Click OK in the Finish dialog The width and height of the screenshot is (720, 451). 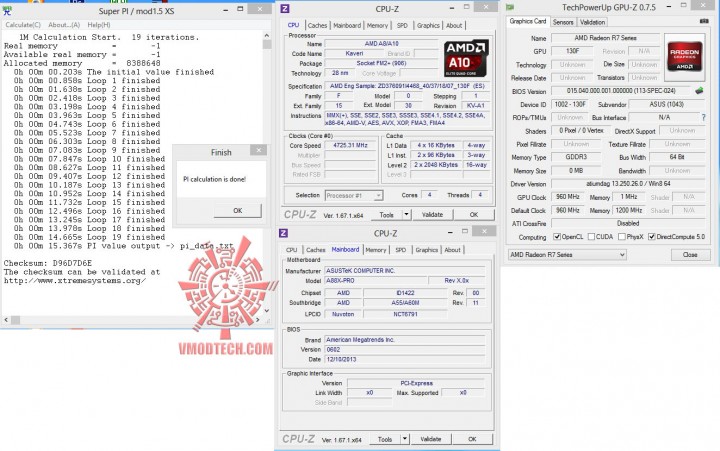[237, 210]
